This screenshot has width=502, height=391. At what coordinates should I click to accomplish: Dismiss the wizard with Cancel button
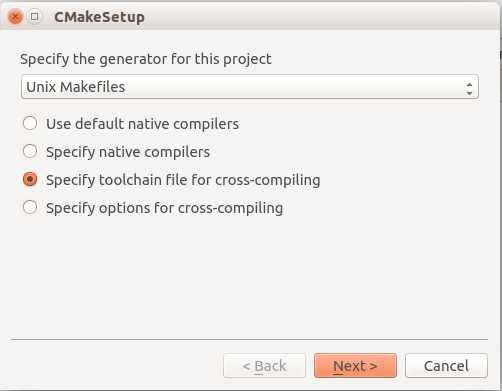[x=446, y=366]
